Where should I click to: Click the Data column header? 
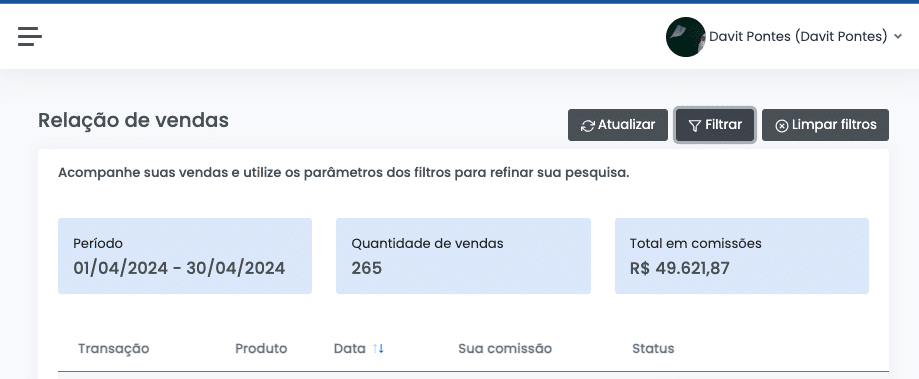pos(349,349)
